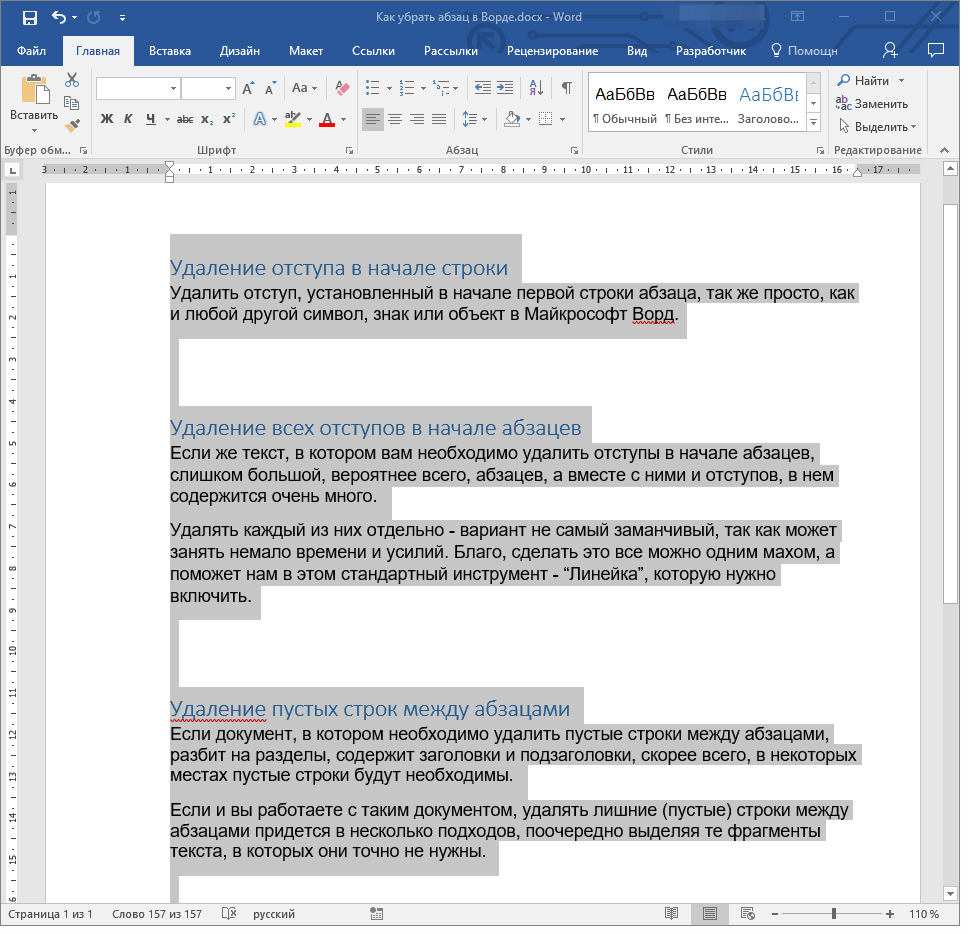Click the 110 % zoom level indicator
The image size is (968, 934).
(923, 914)
